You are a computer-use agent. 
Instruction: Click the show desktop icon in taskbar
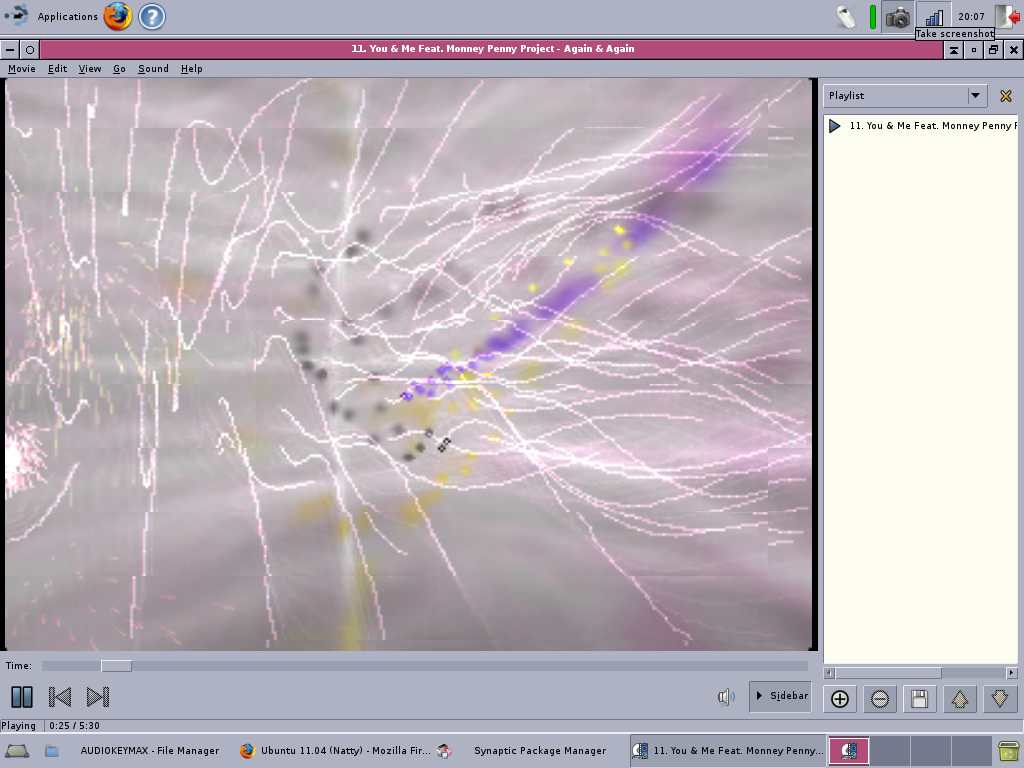pos(18,751)
